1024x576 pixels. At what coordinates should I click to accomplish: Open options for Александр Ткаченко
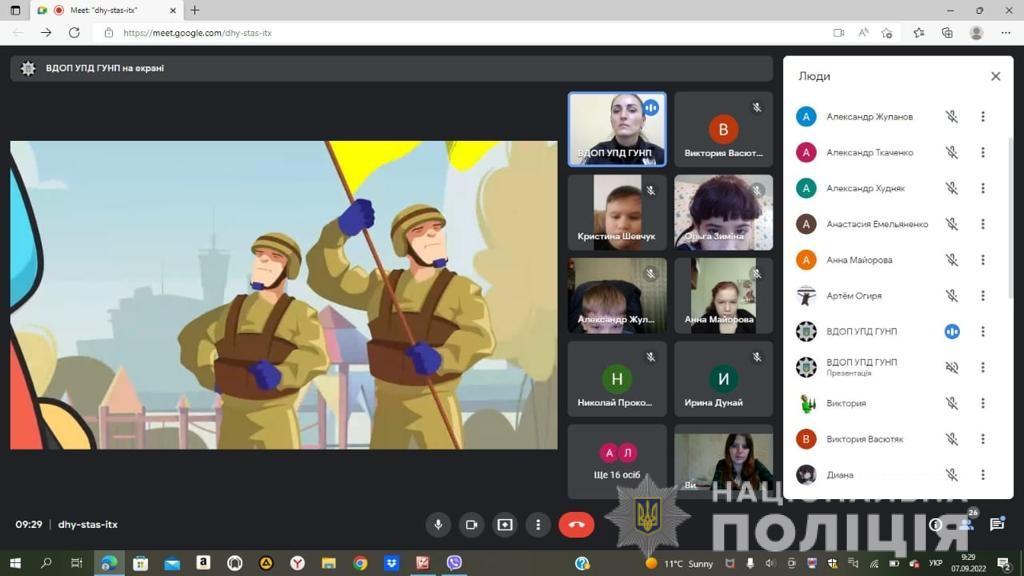point(982,153)
